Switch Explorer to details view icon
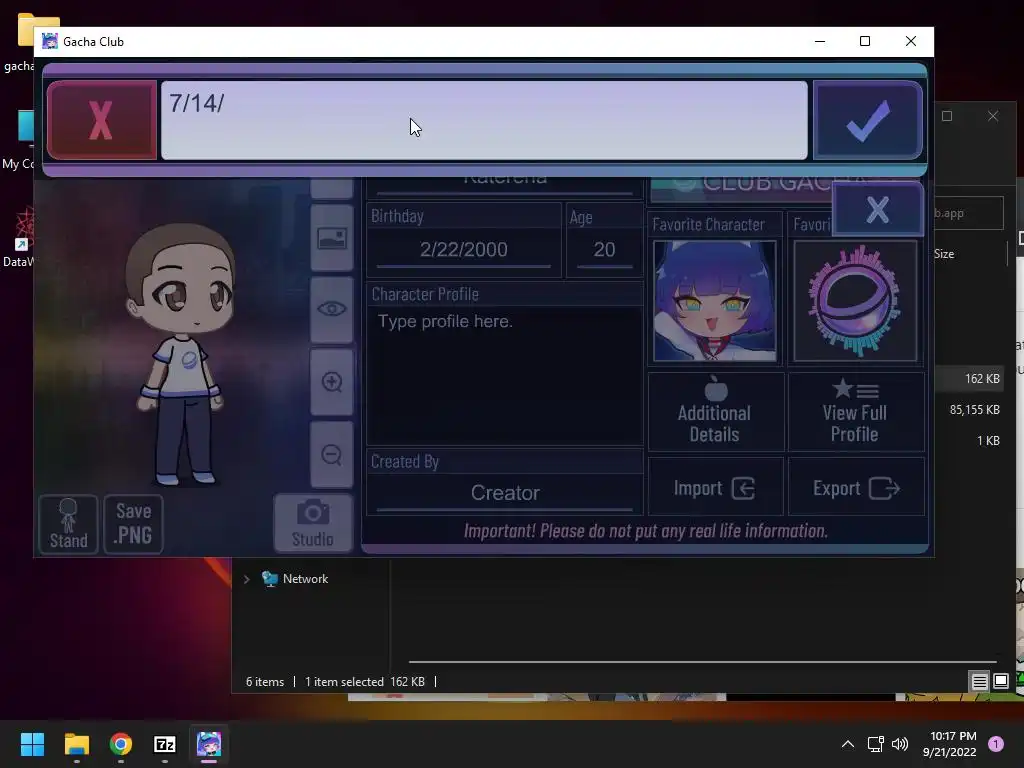The image size is (1024, 768). (979, 682)
